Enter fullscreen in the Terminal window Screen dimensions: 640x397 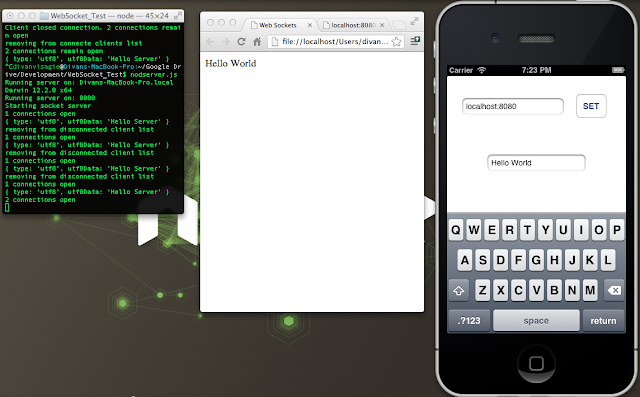[178, 16]
